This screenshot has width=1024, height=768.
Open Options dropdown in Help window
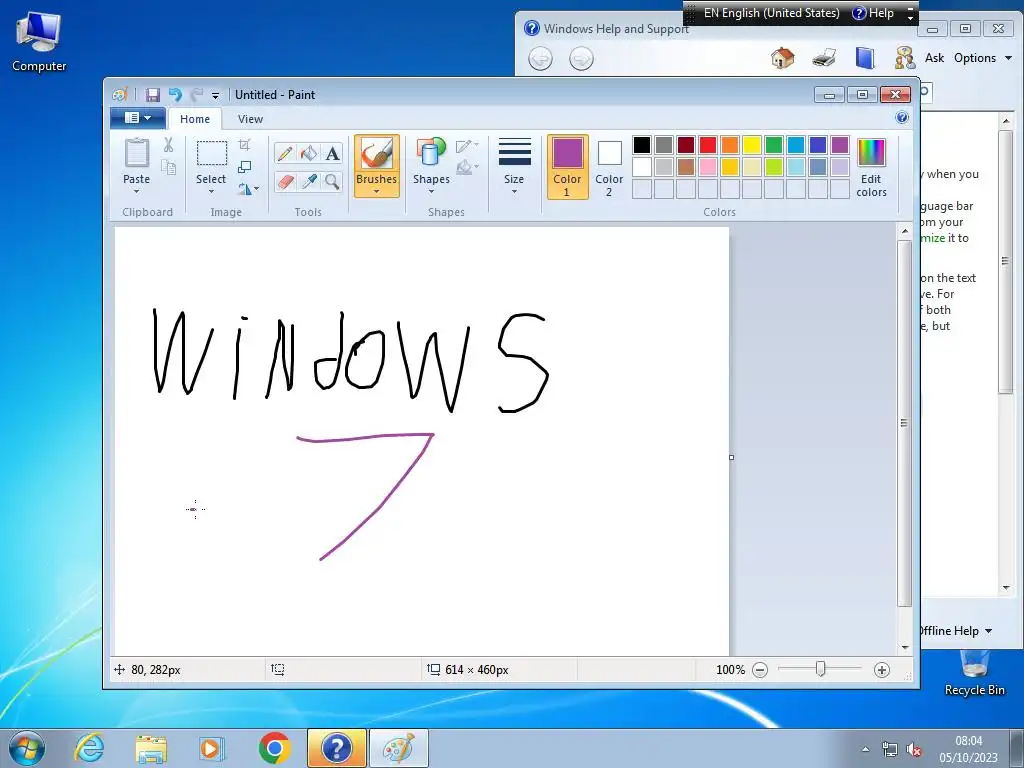coord(983,58)
